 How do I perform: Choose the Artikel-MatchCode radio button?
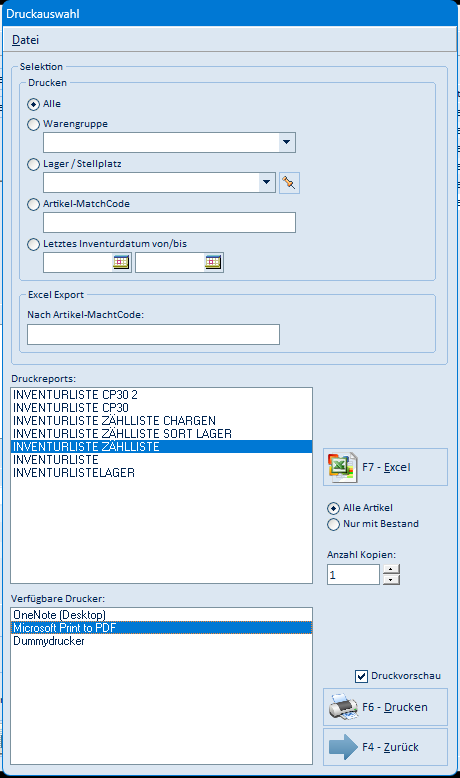pyautogui.click(x=33, y=204)
